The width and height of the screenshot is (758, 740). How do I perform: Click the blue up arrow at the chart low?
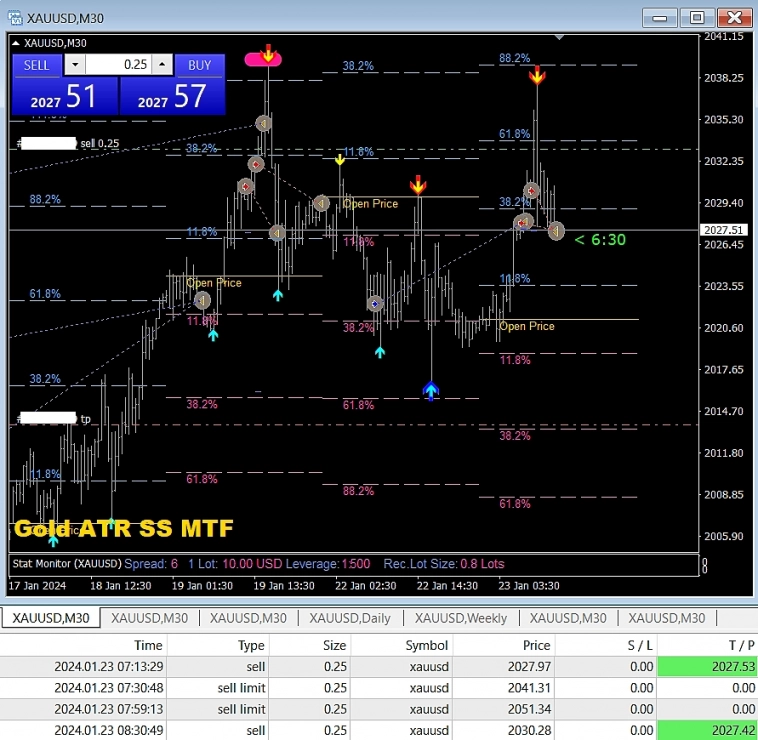tap(431, 390)
